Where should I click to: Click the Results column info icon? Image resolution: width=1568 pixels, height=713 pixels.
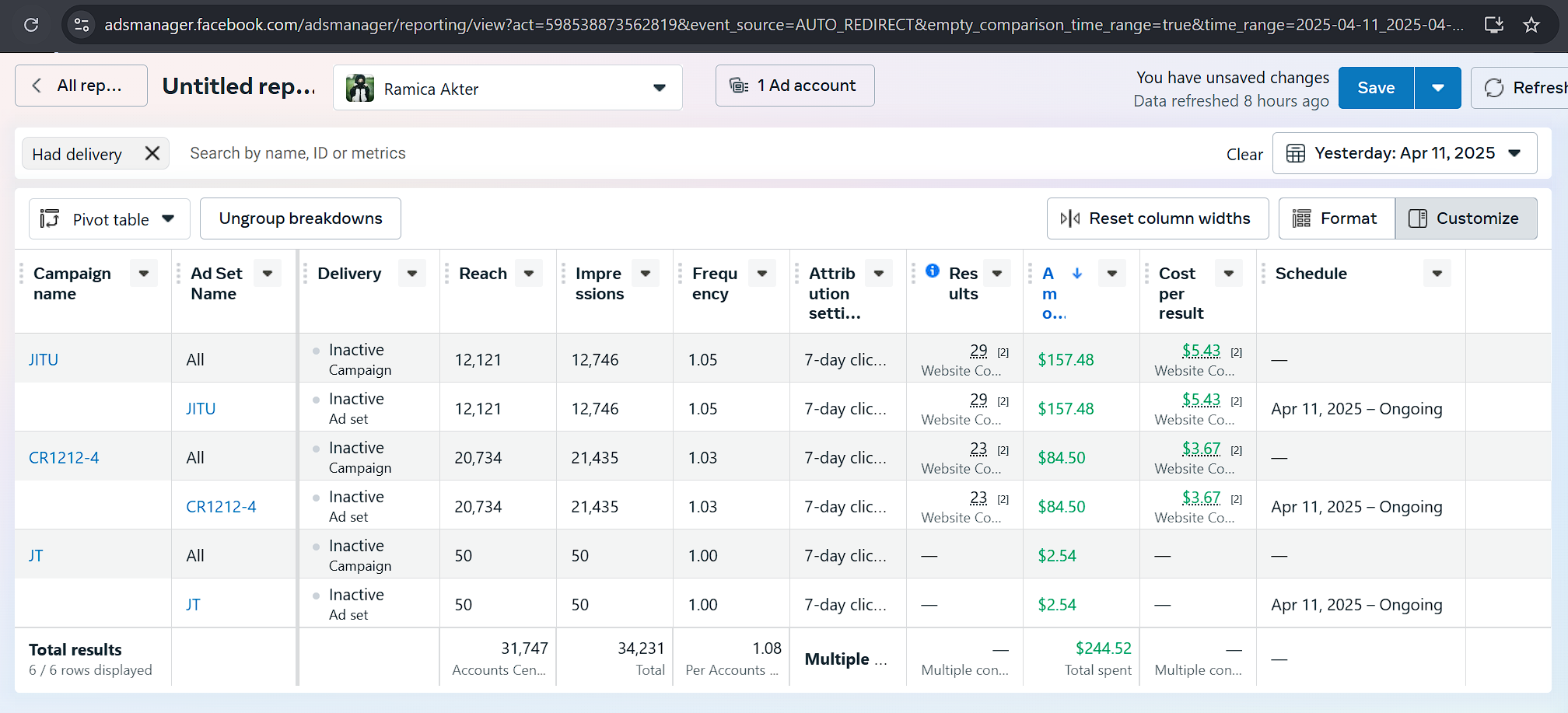tap(933, 271)
